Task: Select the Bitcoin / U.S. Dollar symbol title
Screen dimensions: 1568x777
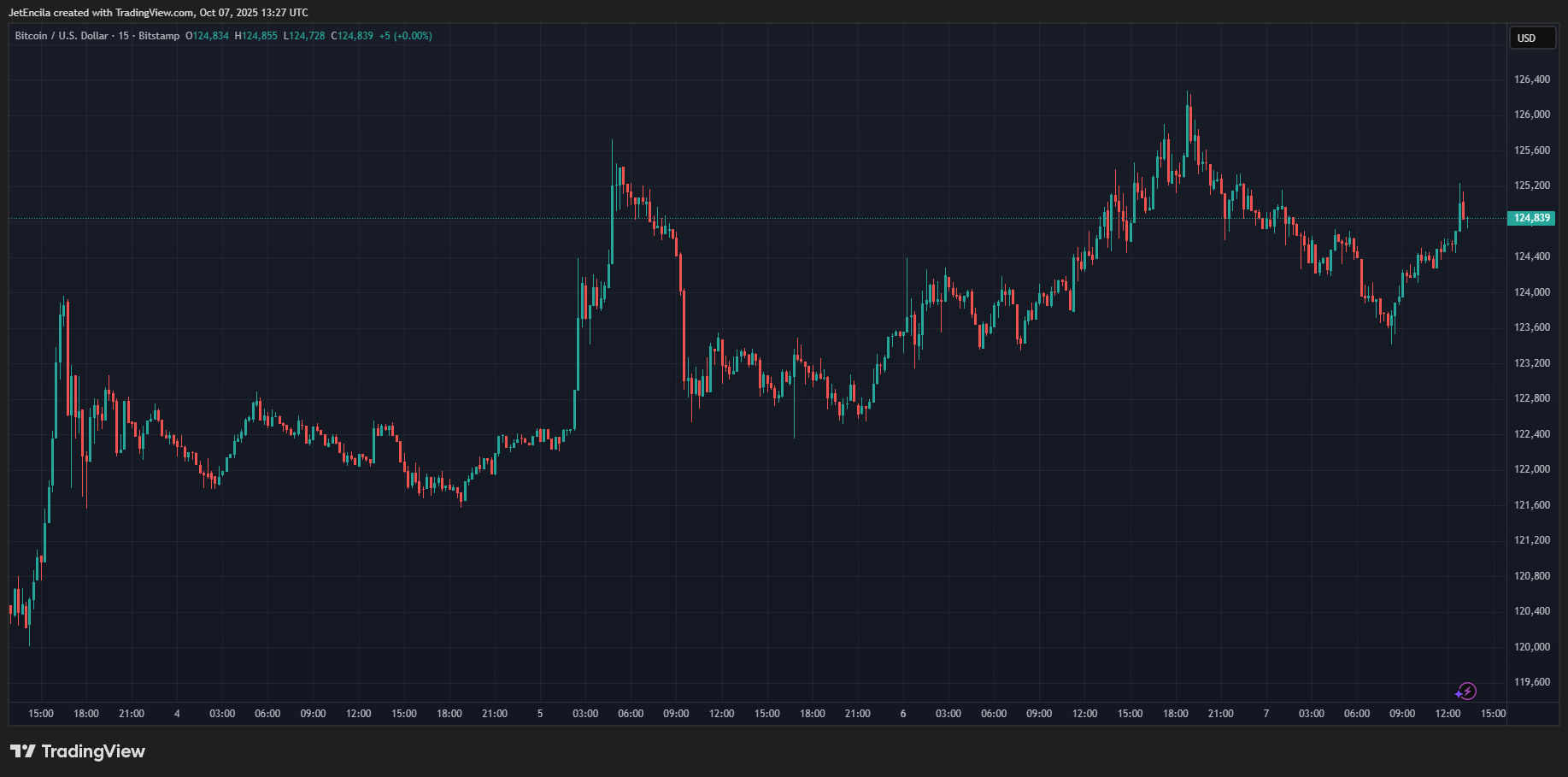Action: [x=62, y=36]
